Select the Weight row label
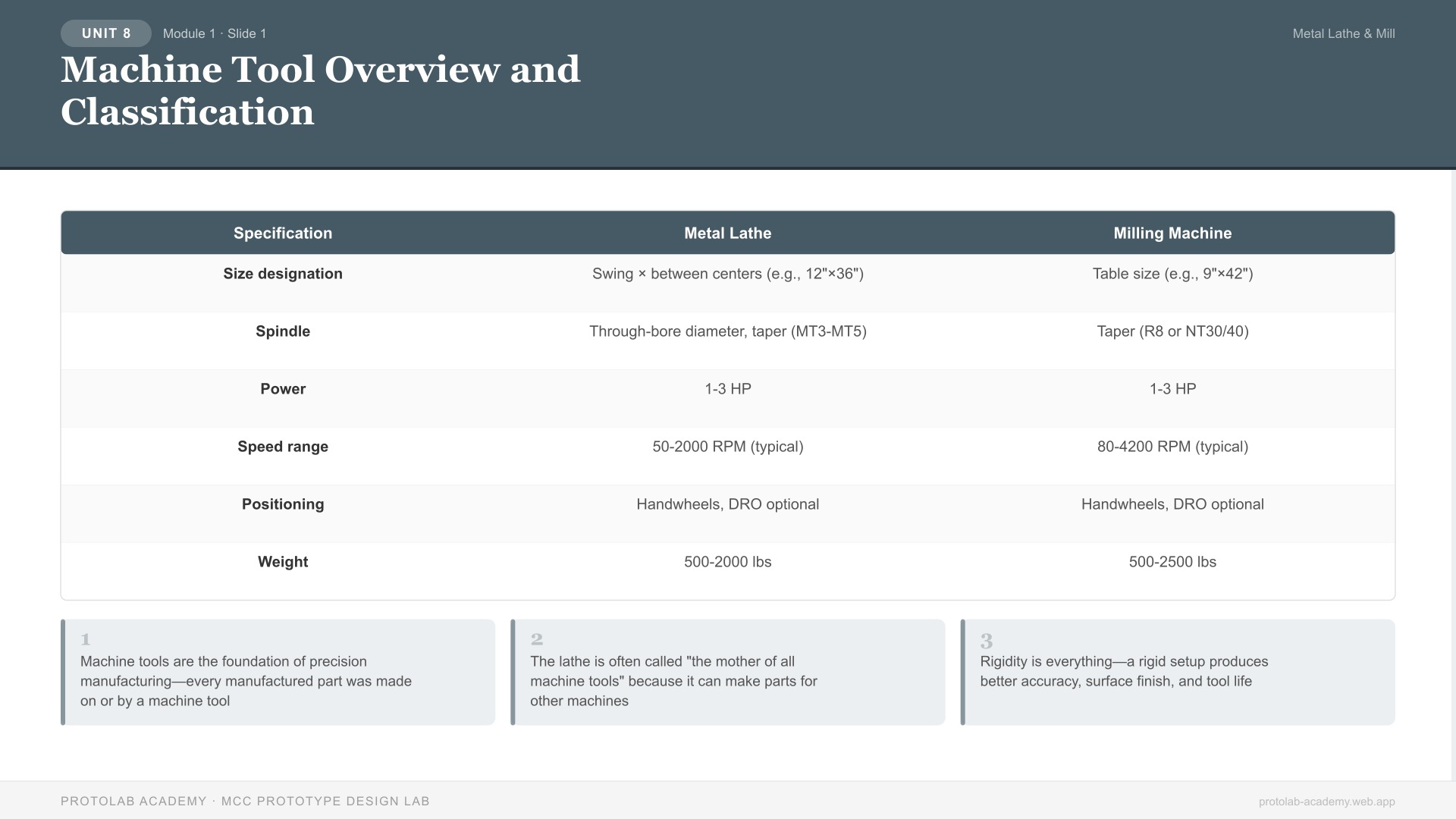Screen dimensions: 1456x819 pyautogui.click(x=283, y=562)
